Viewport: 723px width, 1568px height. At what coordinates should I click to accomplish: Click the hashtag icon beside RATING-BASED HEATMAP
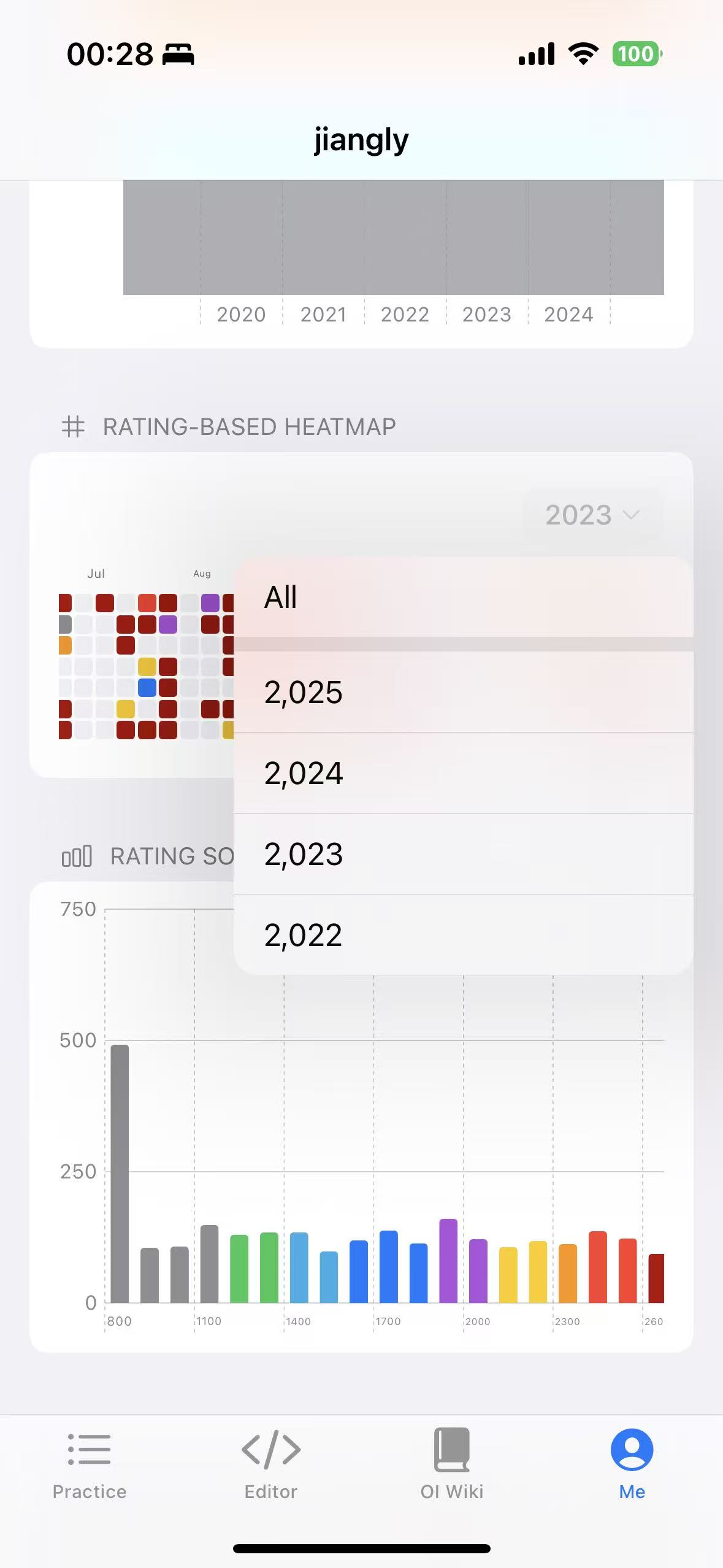[74, 426]
